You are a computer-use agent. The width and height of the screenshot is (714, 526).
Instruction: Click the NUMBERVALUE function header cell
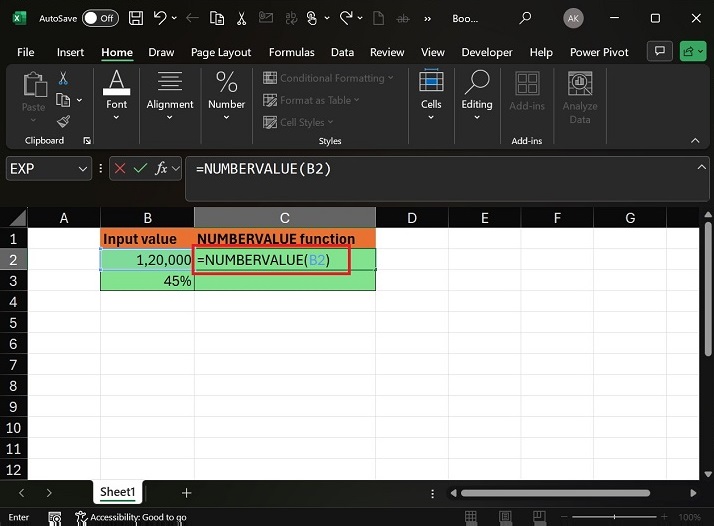coord(285,239)
